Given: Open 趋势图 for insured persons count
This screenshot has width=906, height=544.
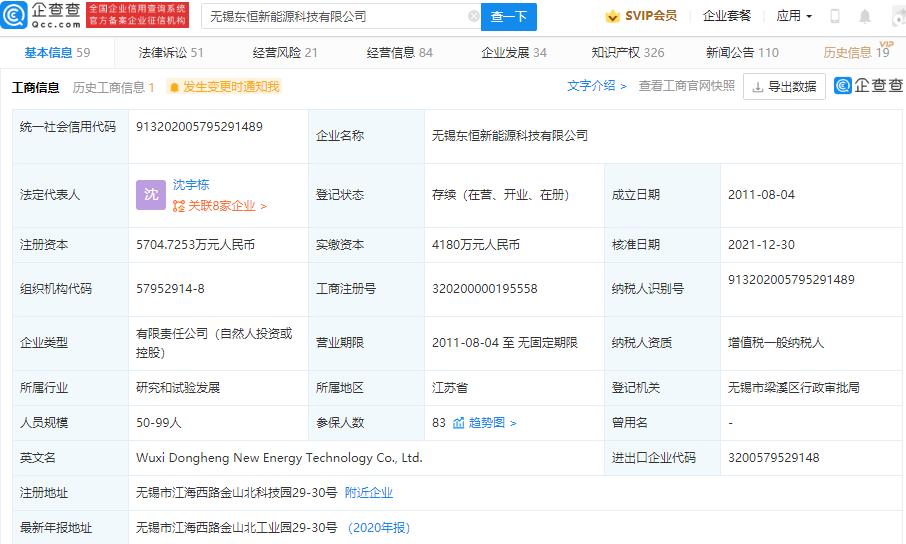Looking at the screenshot, I should 492,423.
